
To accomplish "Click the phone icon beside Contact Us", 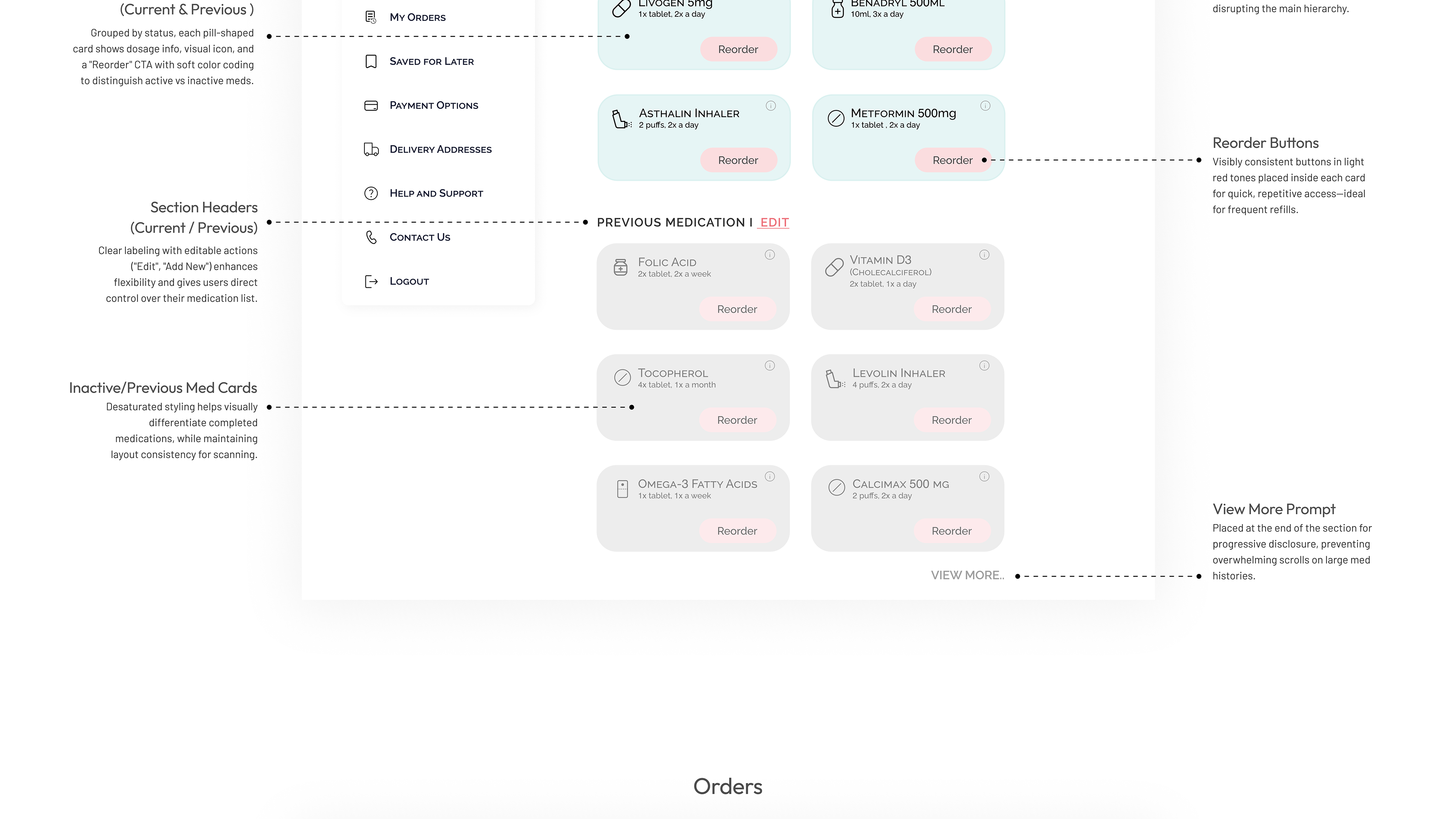I will (x=371, y=237).
